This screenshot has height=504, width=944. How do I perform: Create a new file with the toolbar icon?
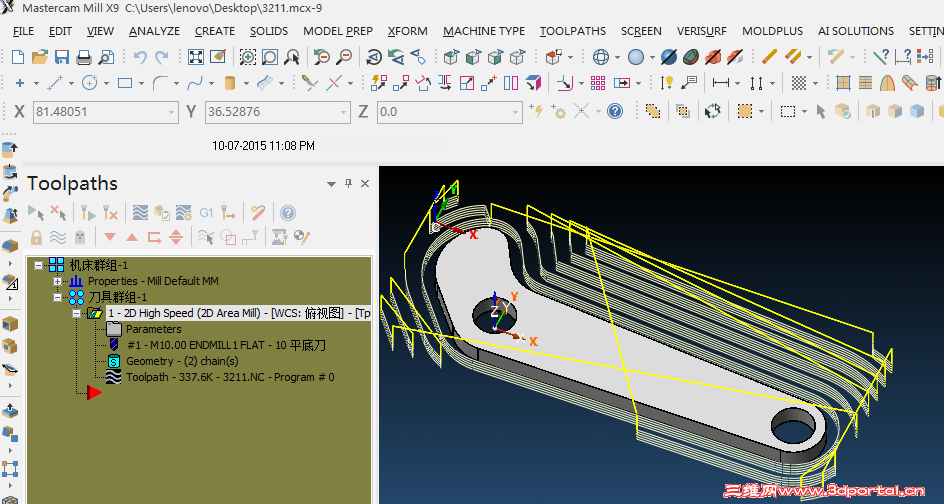coord(18,57)
